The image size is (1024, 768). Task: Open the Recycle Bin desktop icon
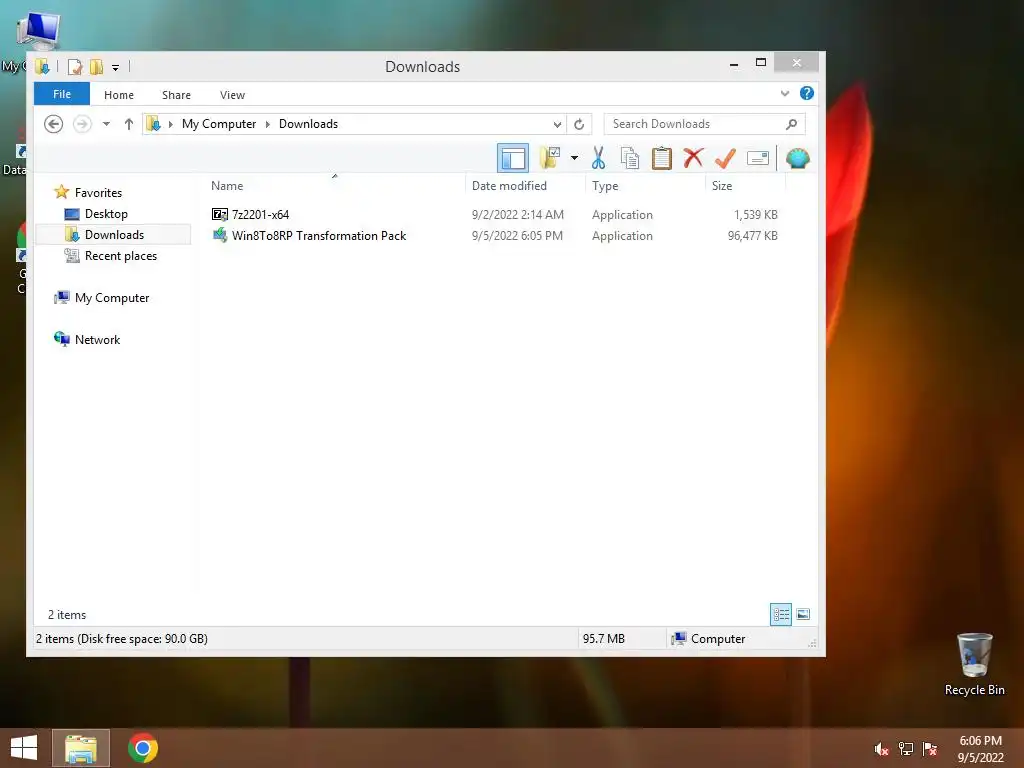tap(974, 664)
